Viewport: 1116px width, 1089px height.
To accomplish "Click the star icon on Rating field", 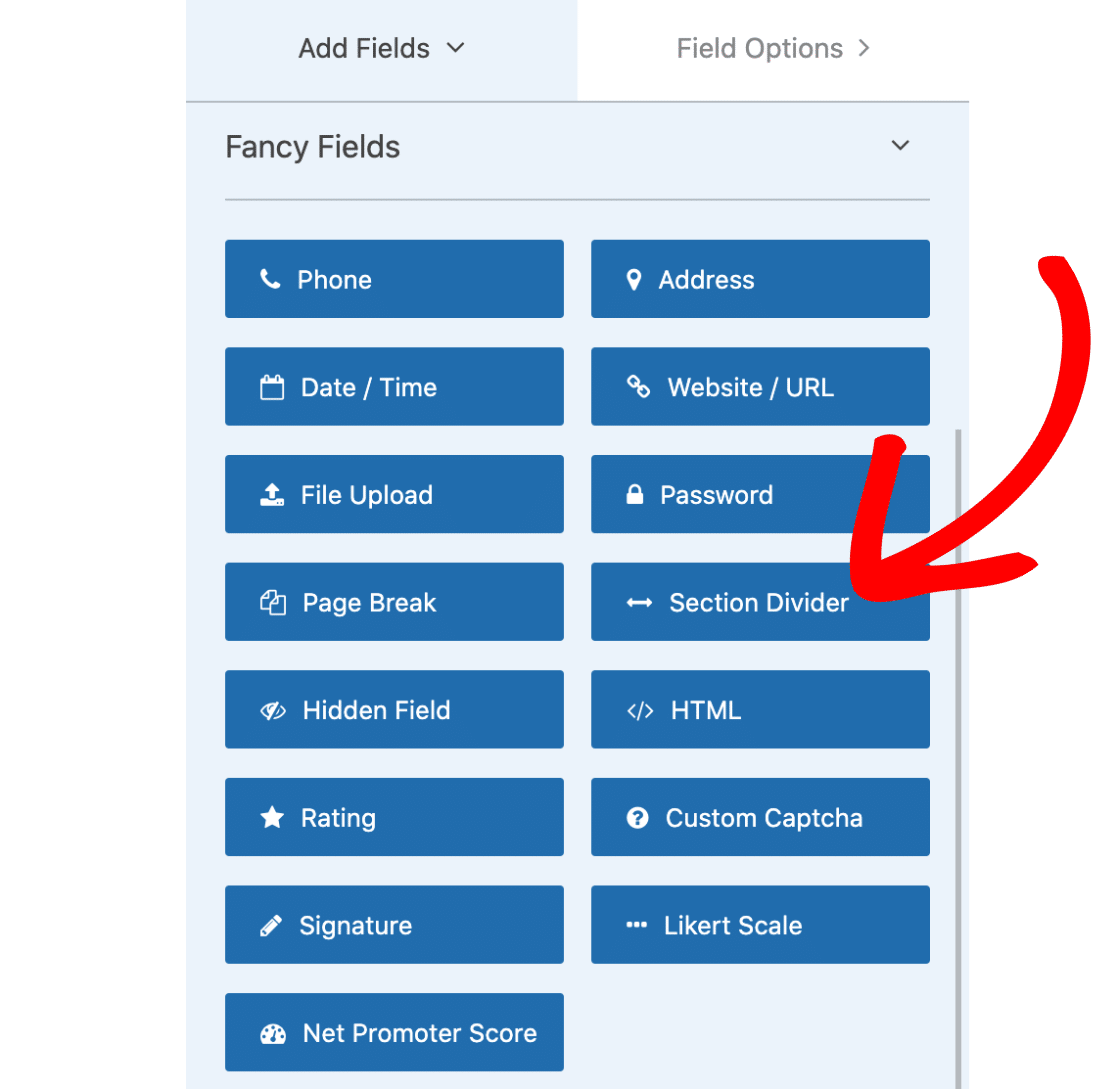I will [x=271, y=817].
